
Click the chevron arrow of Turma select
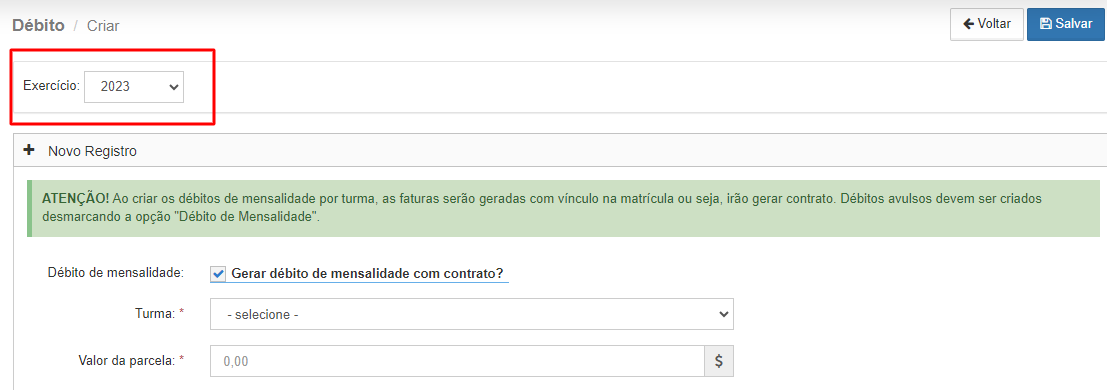pos(722,314)
